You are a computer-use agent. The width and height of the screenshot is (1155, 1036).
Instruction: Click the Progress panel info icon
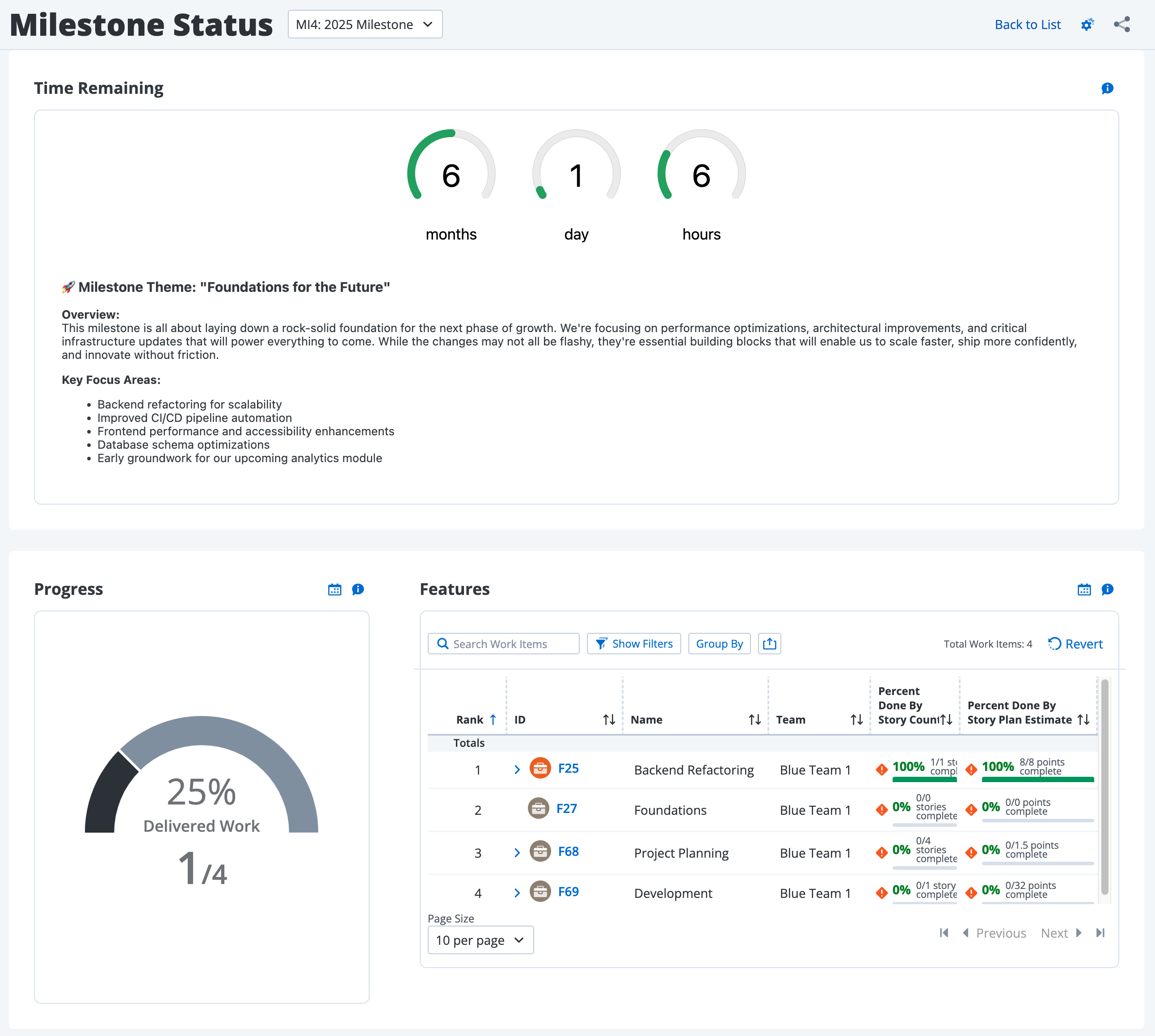[x=358, y=589]
